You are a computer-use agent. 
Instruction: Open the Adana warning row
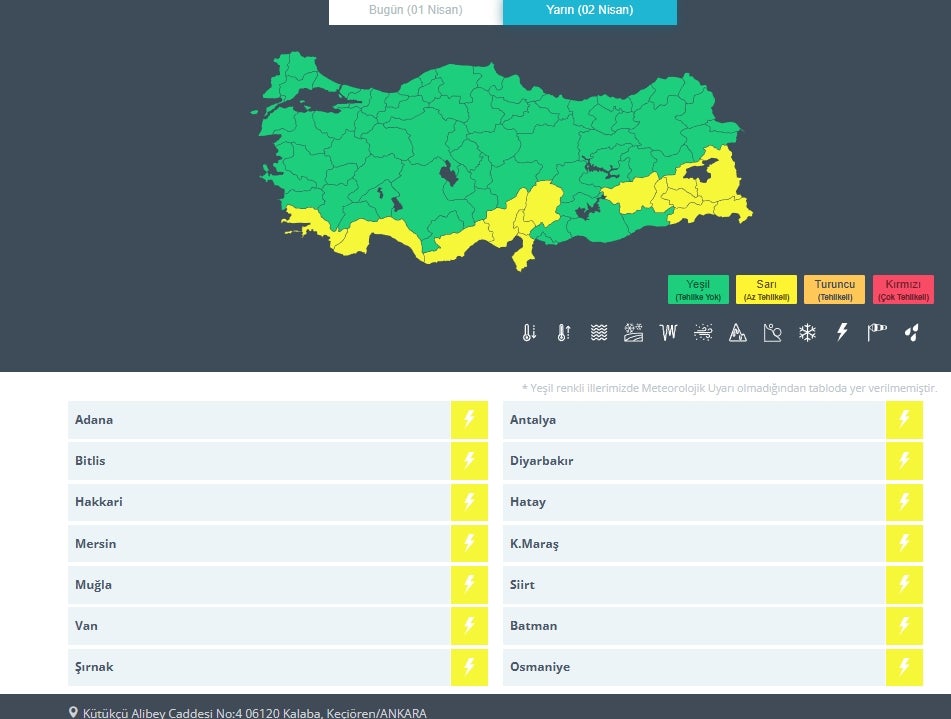[x=260, y=420]
